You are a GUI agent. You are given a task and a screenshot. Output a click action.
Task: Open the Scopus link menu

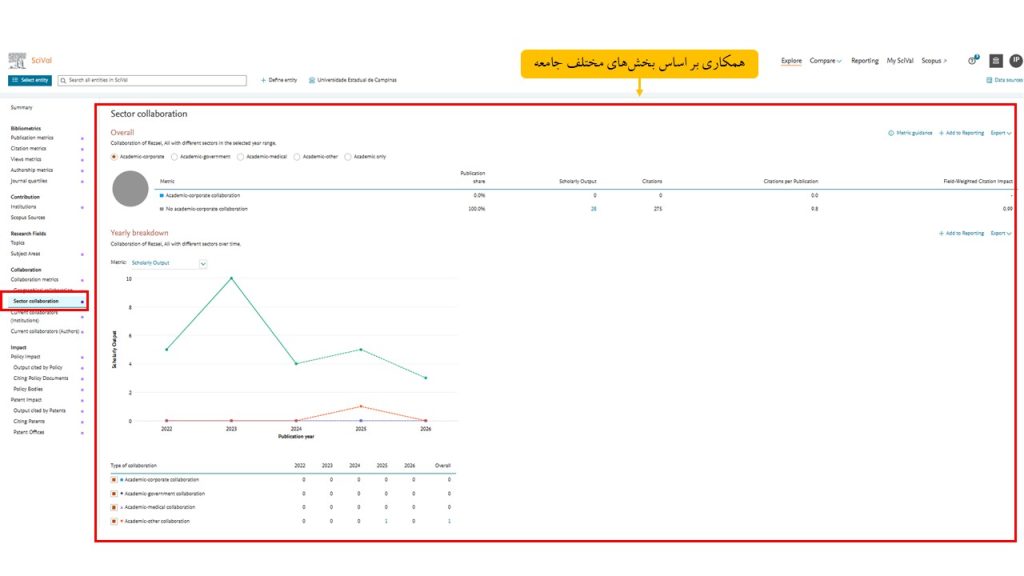(x=934, y=61)
